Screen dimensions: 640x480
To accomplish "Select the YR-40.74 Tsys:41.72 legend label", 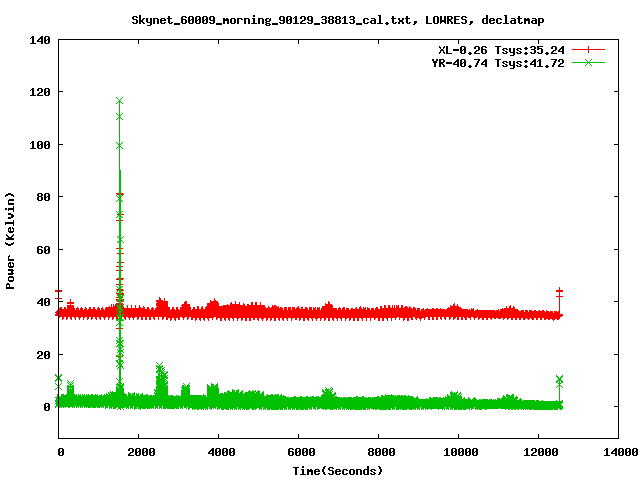I will click(498, 63).
